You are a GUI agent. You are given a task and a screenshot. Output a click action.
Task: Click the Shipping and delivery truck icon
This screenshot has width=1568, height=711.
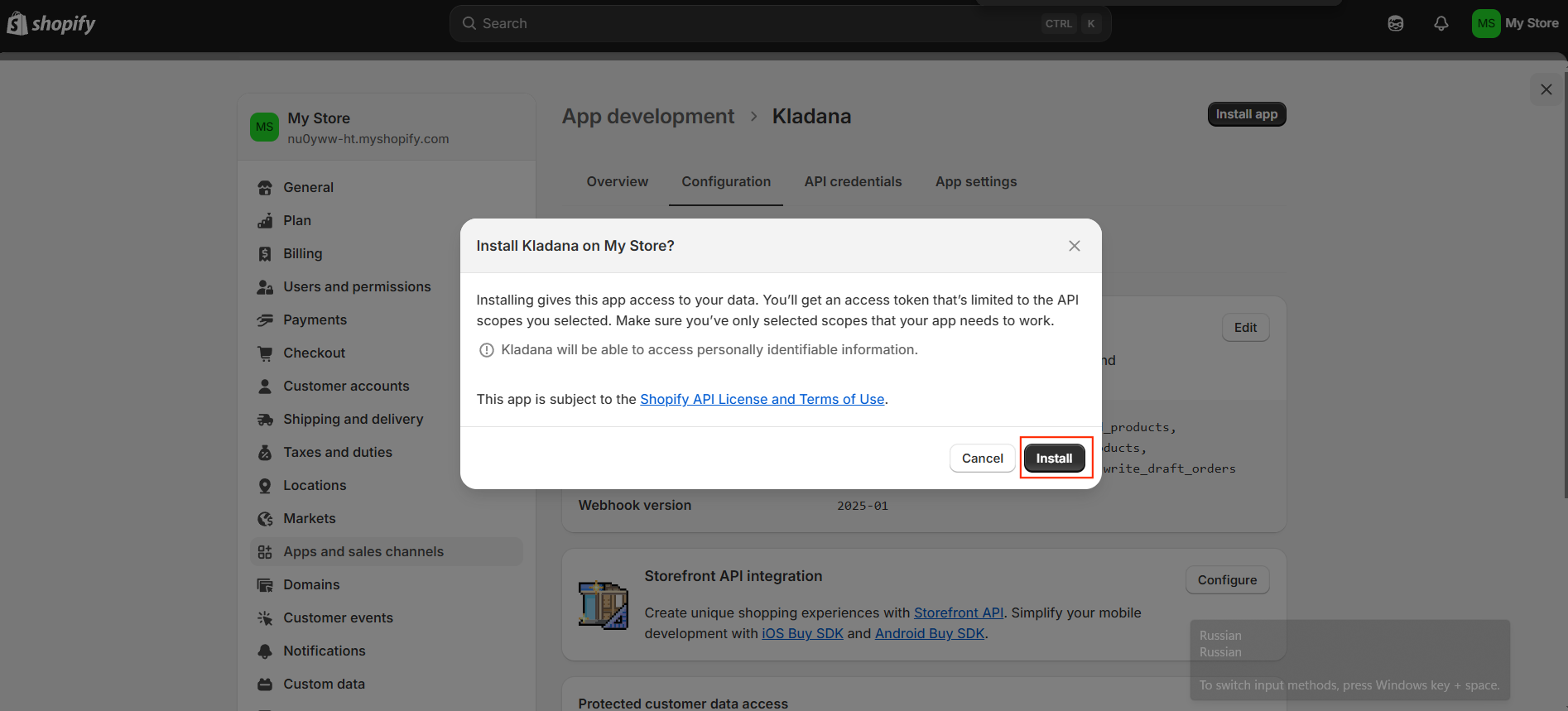[265, 420]
